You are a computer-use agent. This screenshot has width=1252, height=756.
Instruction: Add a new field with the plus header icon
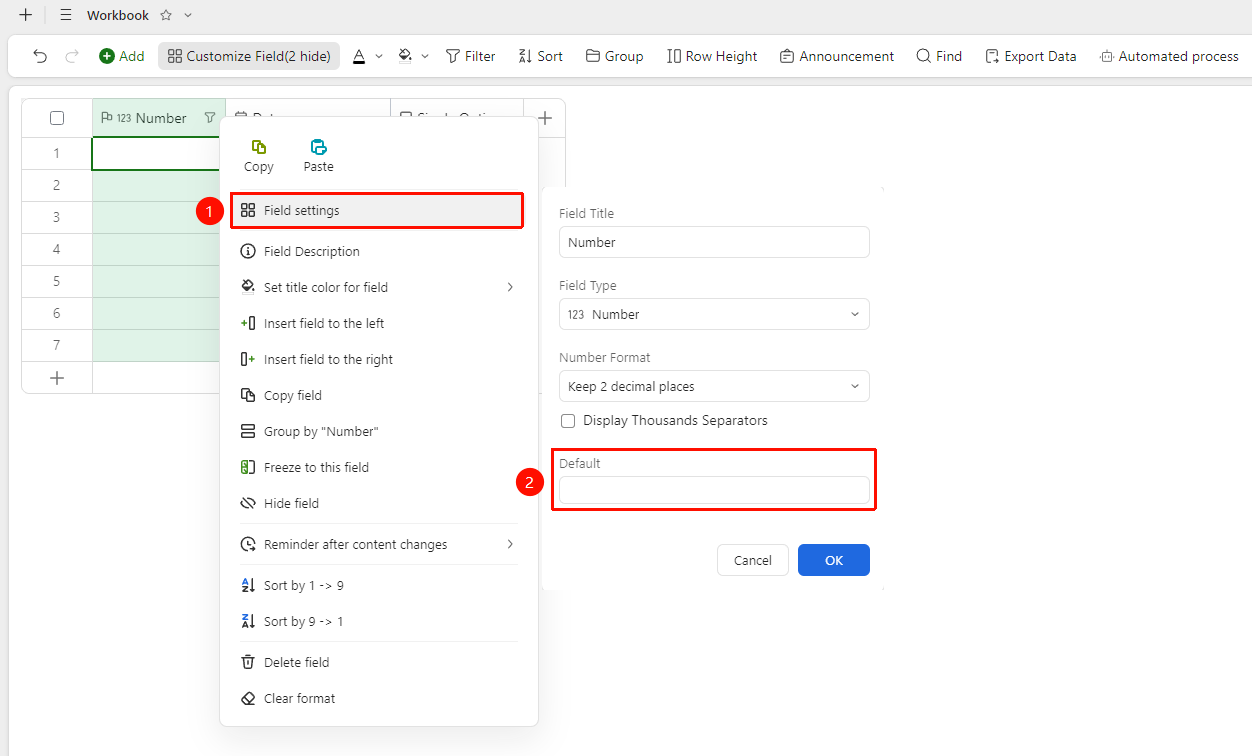click(x=545, y=118)
